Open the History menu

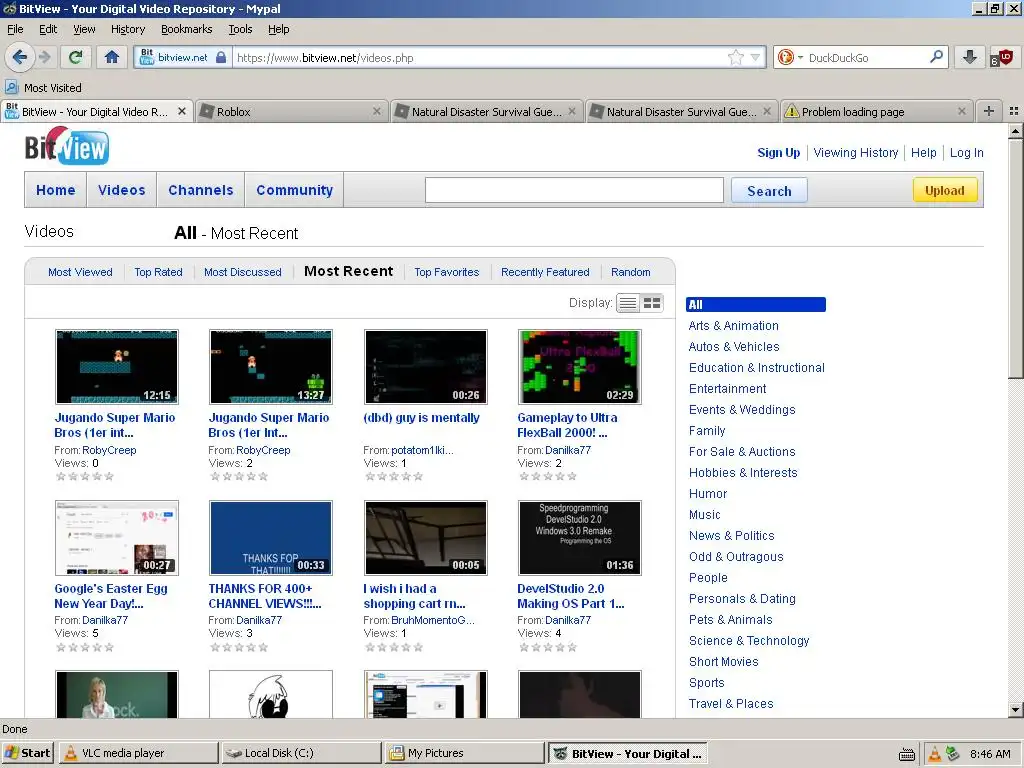(x=128, y=29)
